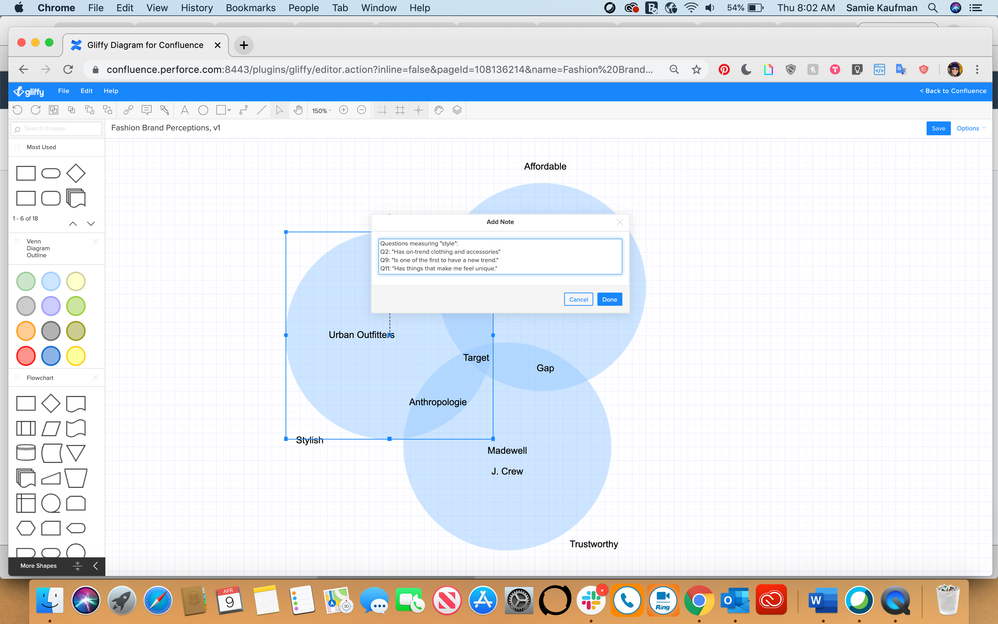
Task: Zoom in with the plus magnifier
Action: [x=344, y=110]
